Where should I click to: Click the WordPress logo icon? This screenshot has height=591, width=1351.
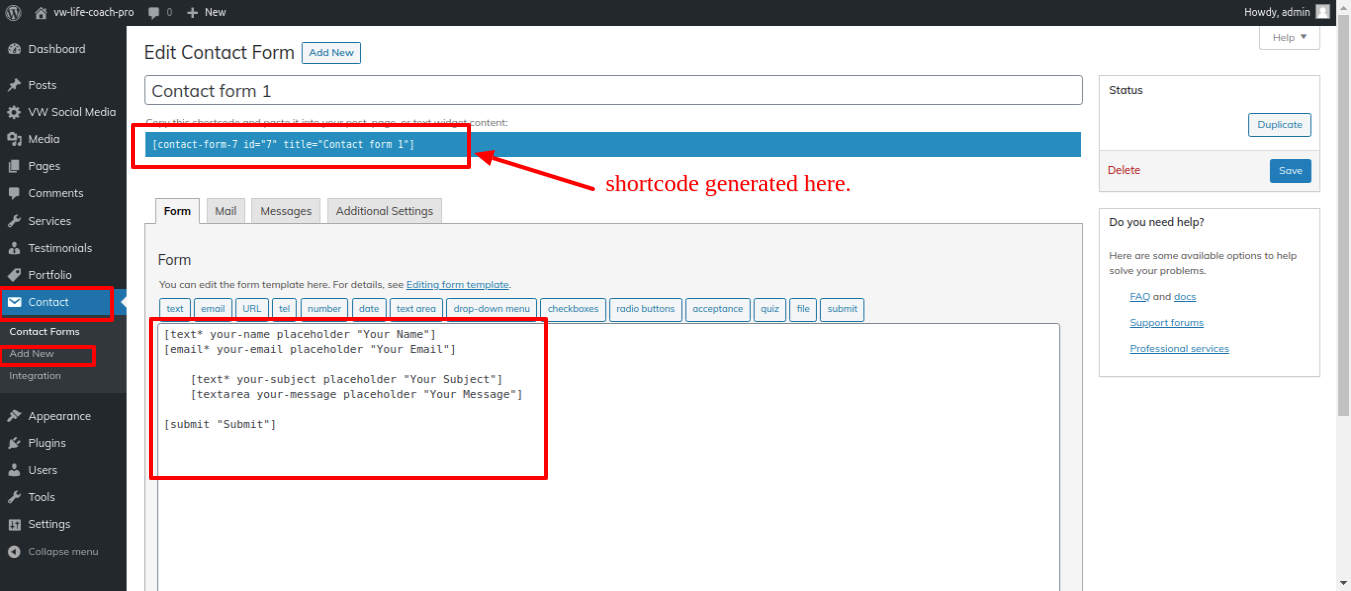(13, 12)
